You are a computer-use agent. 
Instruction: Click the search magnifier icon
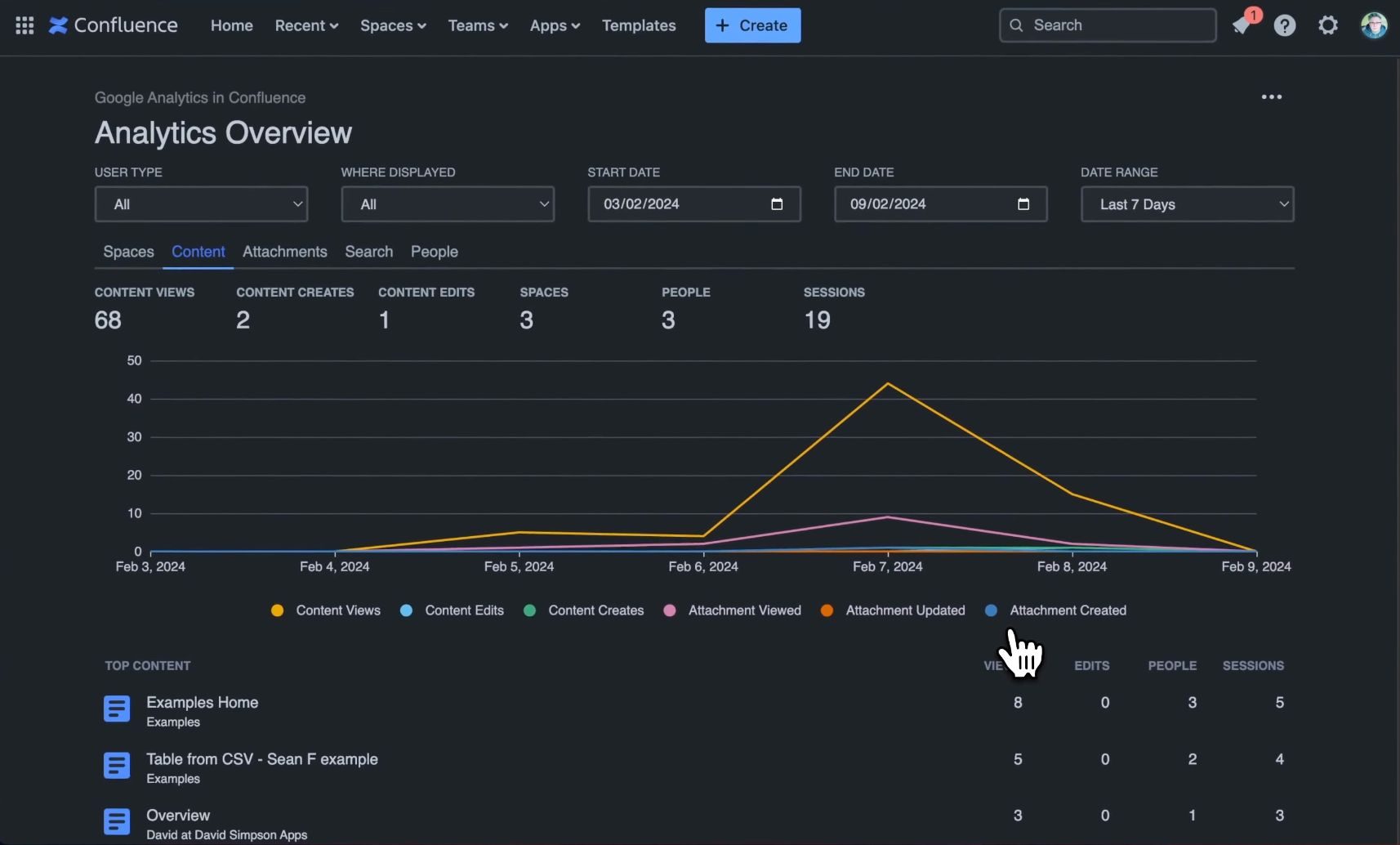coord(1016,25)
